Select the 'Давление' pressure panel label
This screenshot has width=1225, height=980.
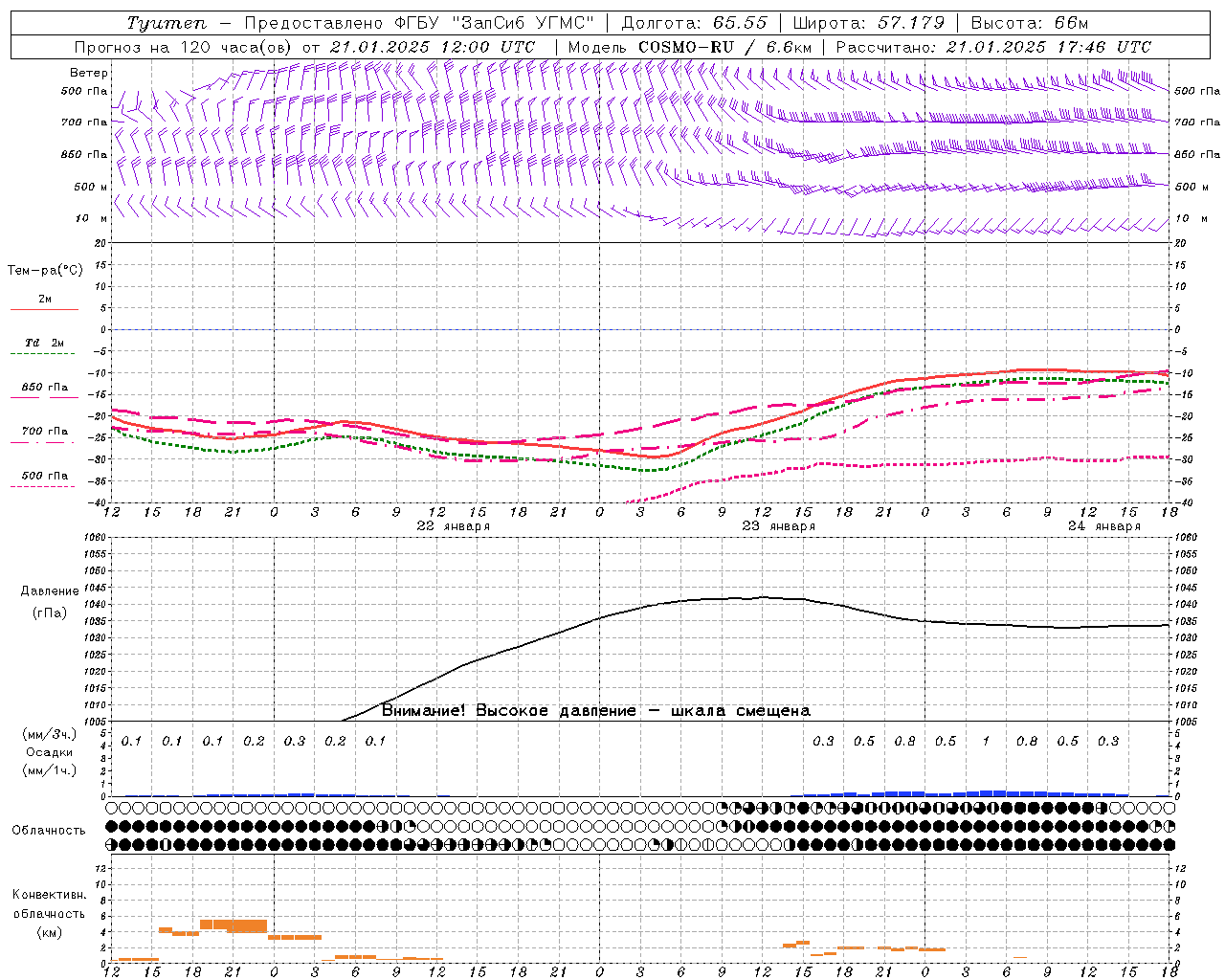(50, 591)
